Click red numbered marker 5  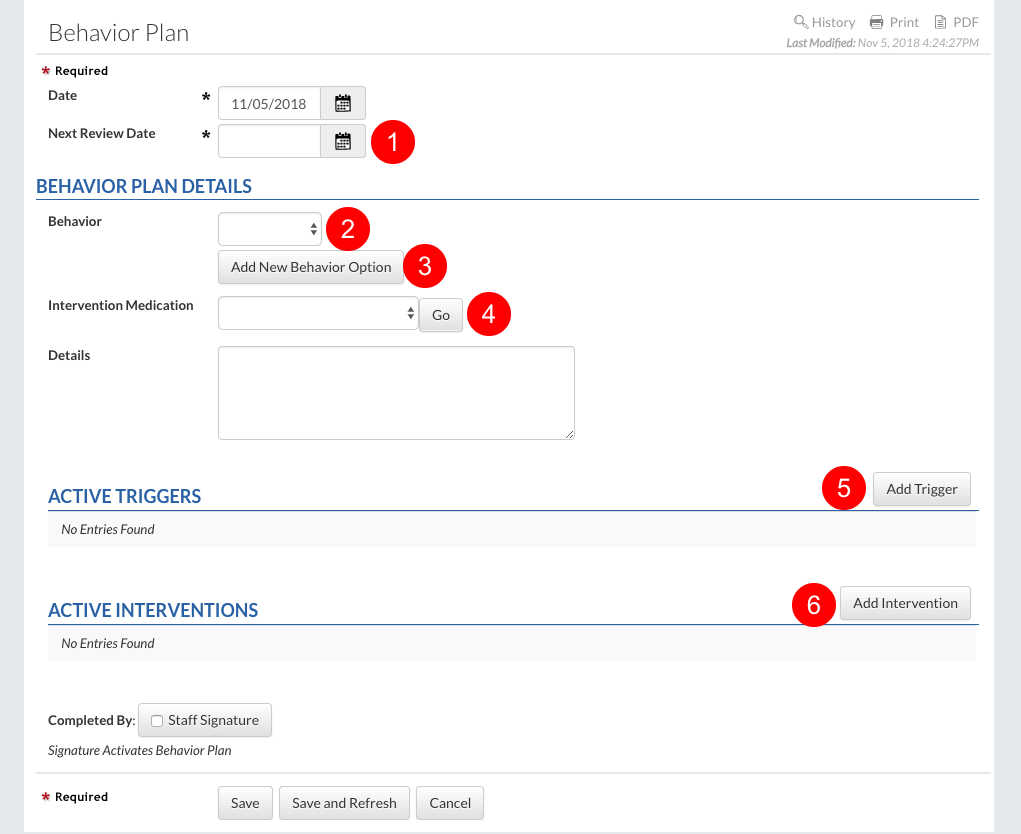[x=843, y=489]
